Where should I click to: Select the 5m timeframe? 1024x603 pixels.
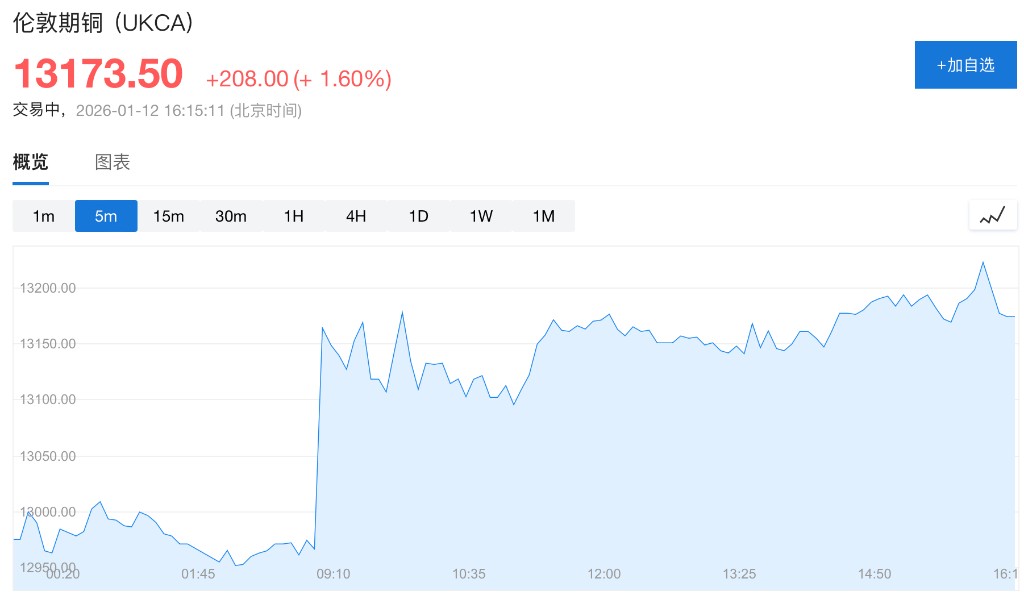pyautogui.click(x=106, y=216)
